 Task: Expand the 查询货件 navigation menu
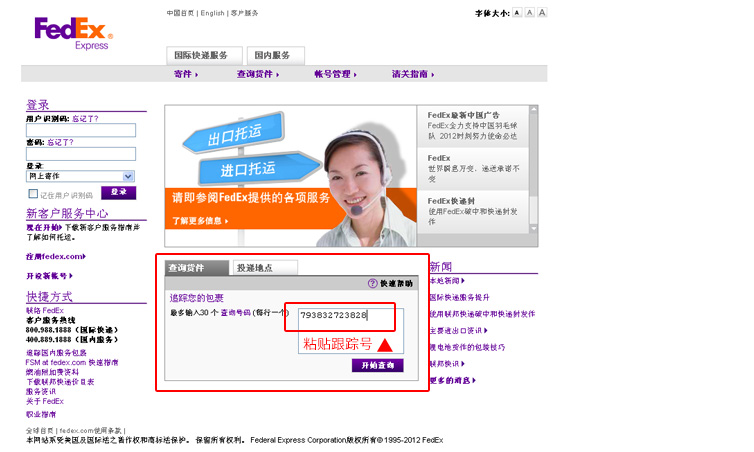pos(257,74)
